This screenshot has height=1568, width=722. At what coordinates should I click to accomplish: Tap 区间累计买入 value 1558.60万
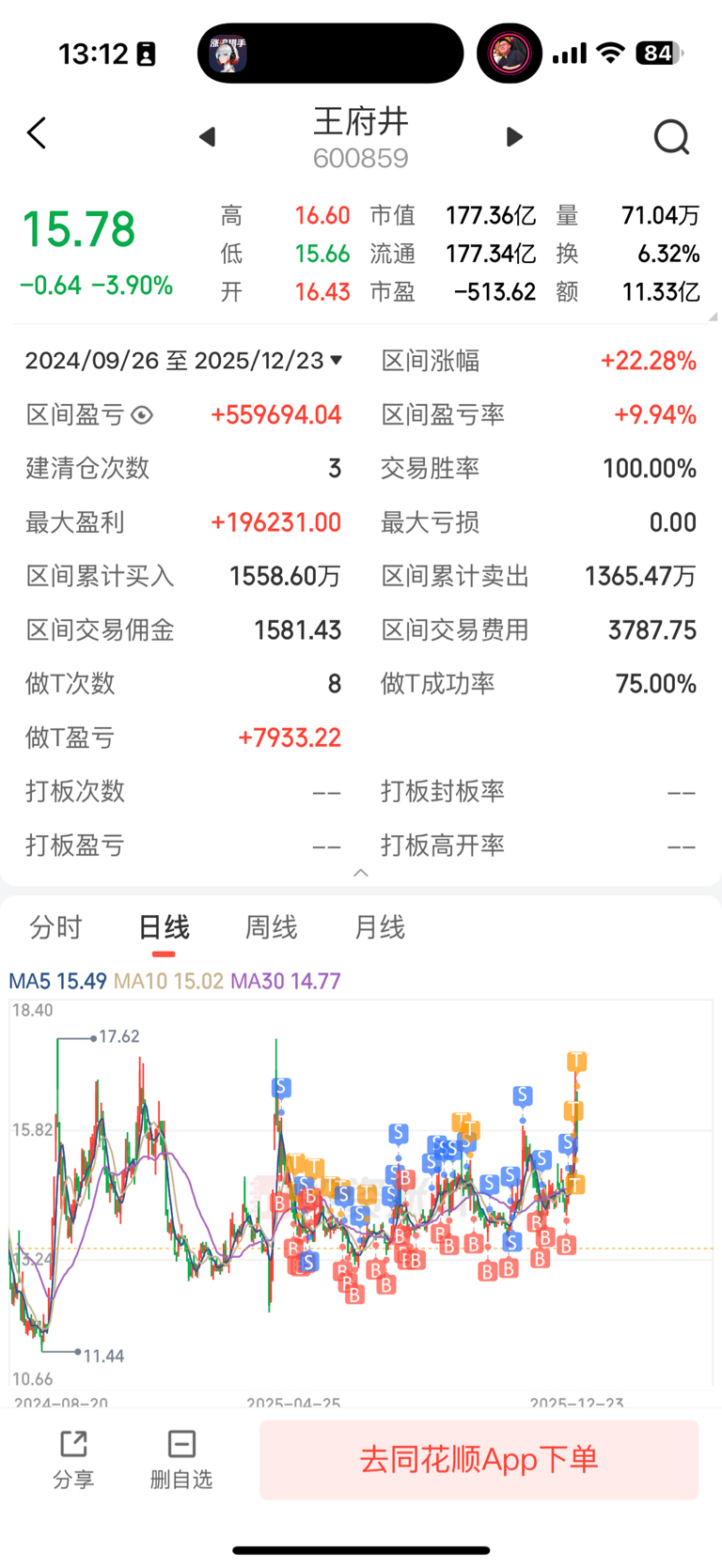(x=285, y=576)
